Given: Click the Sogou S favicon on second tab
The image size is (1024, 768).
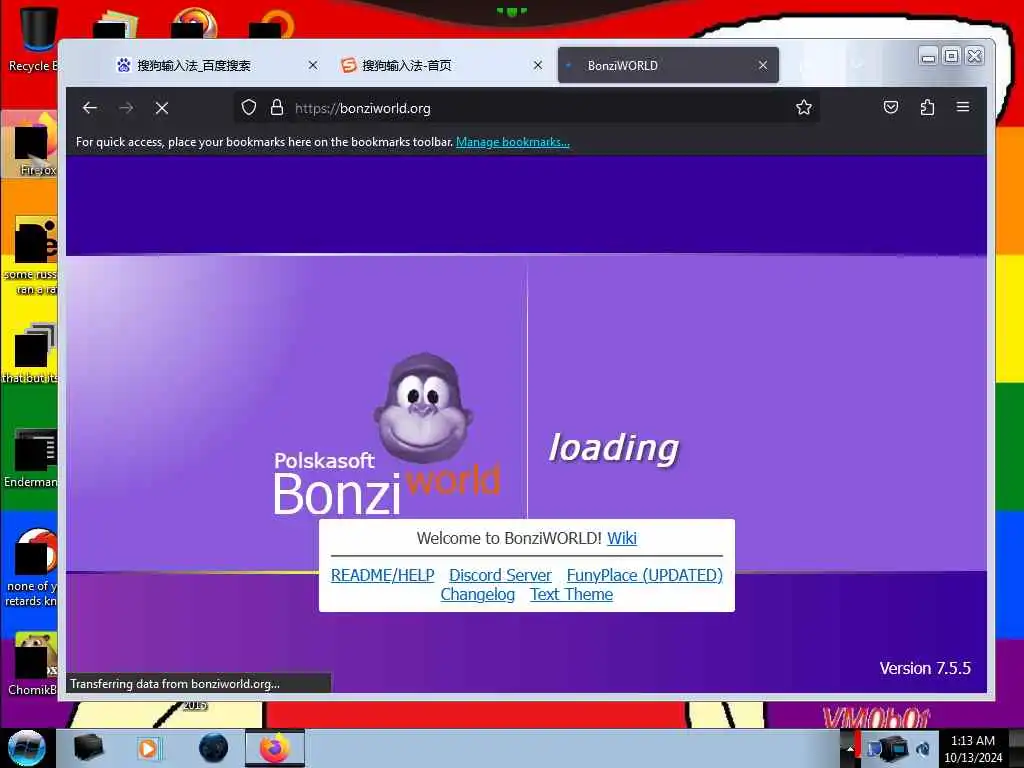Looking at the screenshot, I should pyautogui.click(x=349, y=65).
